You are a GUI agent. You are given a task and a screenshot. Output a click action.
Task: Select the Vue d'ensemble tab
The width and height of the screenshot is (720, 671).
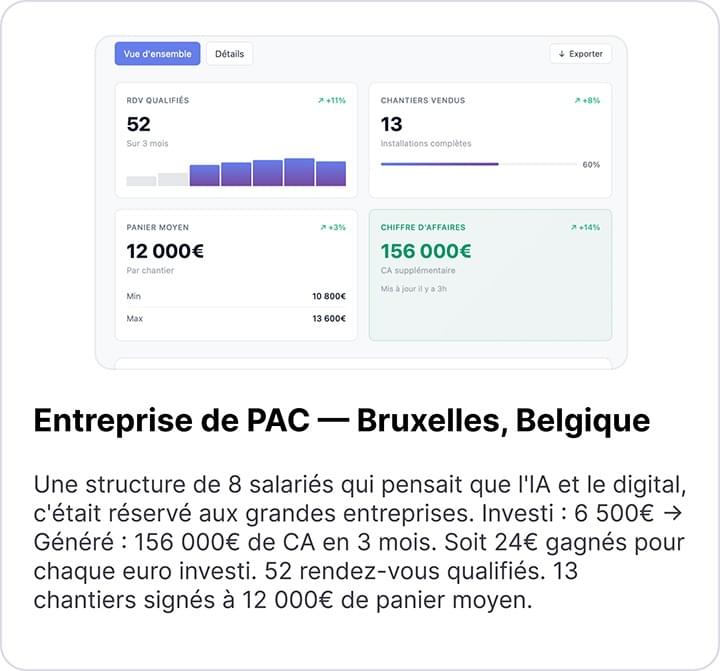coord(157,54)
